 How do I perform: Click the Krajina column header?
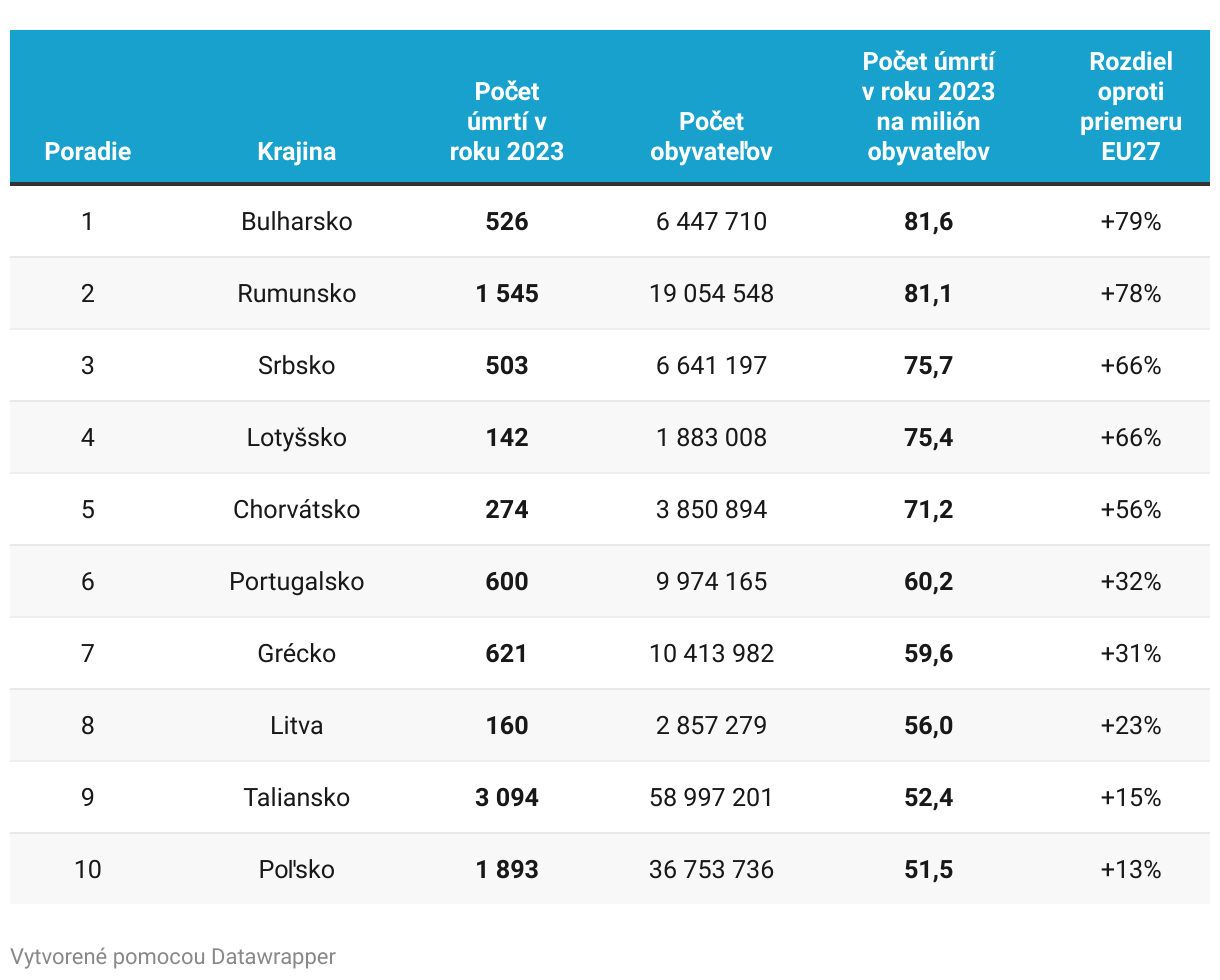pyautogui.click(x=296, y=152)
